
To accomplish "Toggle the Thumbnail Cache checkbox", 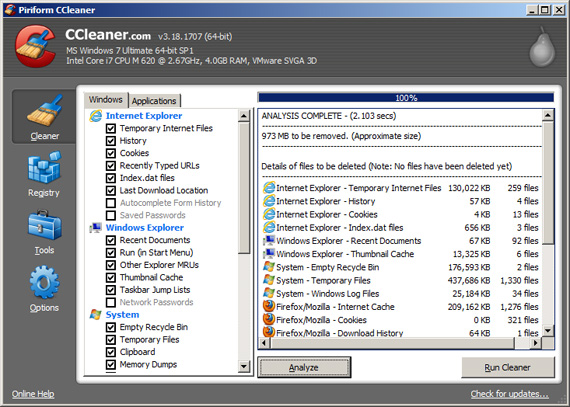I will point(111,277).
